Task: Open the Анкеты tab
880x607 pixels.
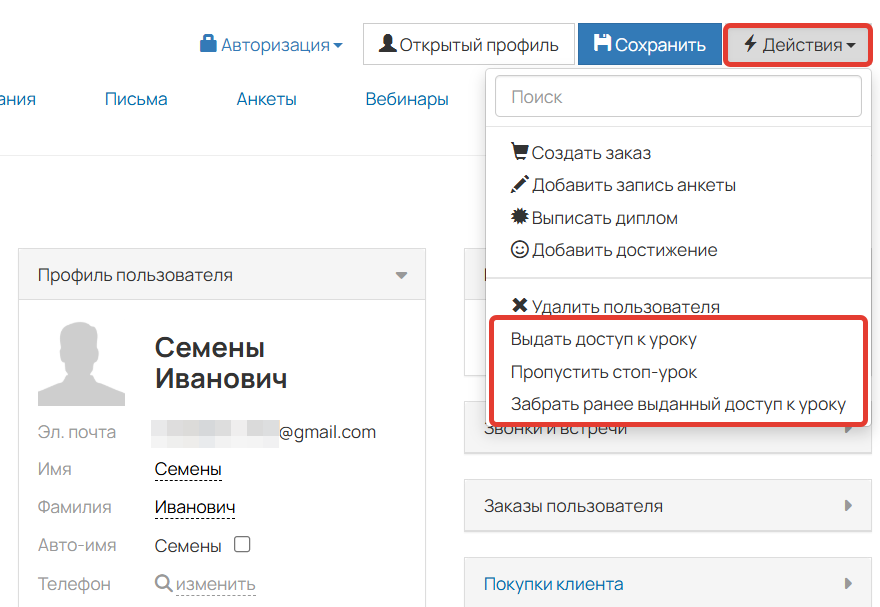Action: 266,98
